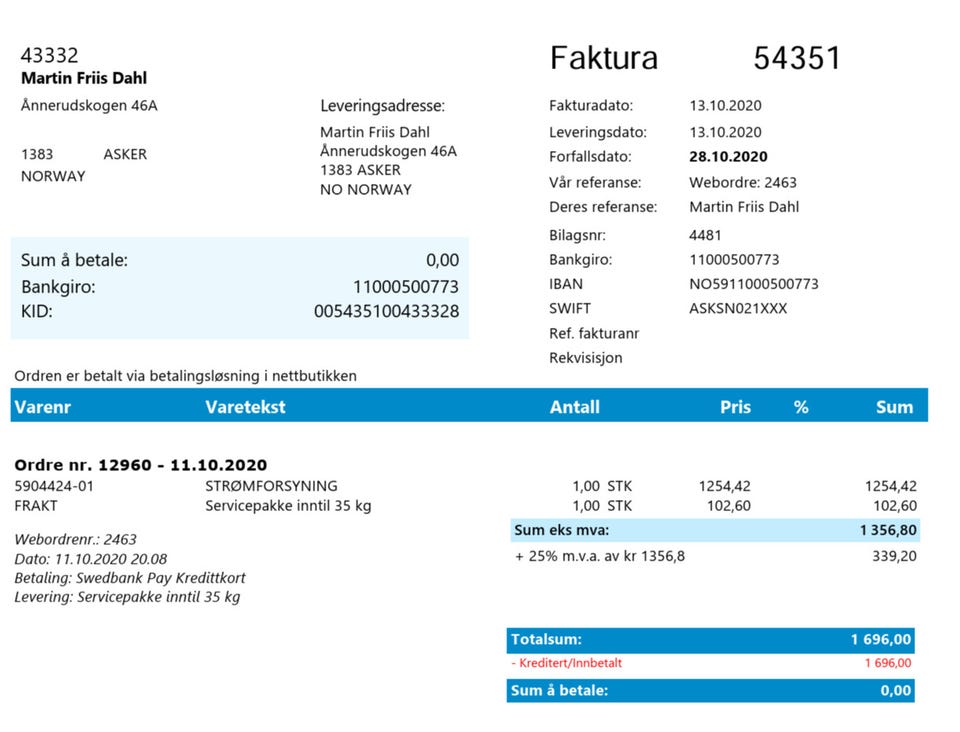The image size is (960, 732).
Task: Click the due date 28.10.2020
Action: 728,157
